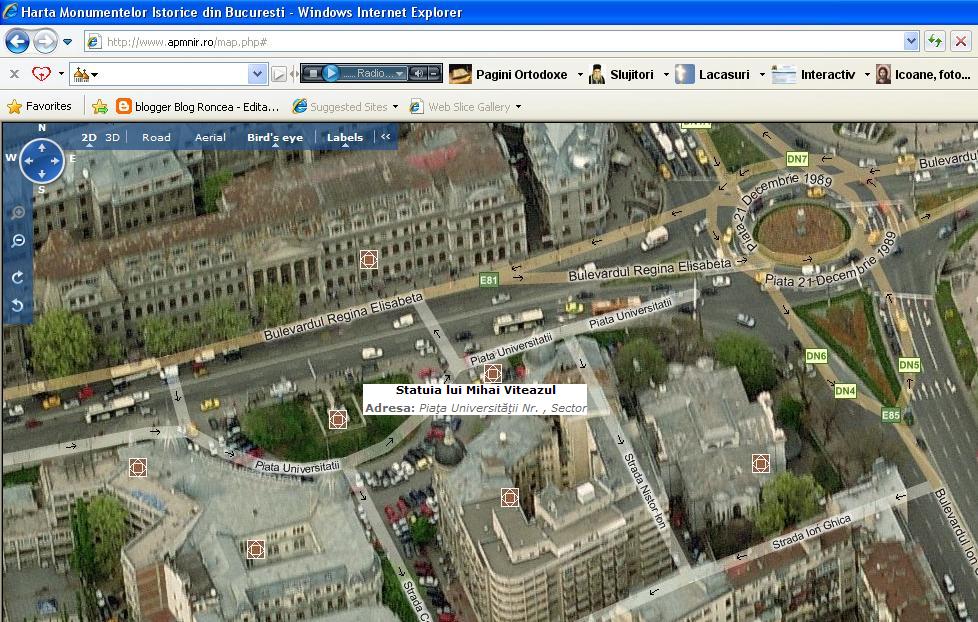Pan map west with compass left arrow
The width and height of the screenshot is (978, 622).
pos(29,161)
